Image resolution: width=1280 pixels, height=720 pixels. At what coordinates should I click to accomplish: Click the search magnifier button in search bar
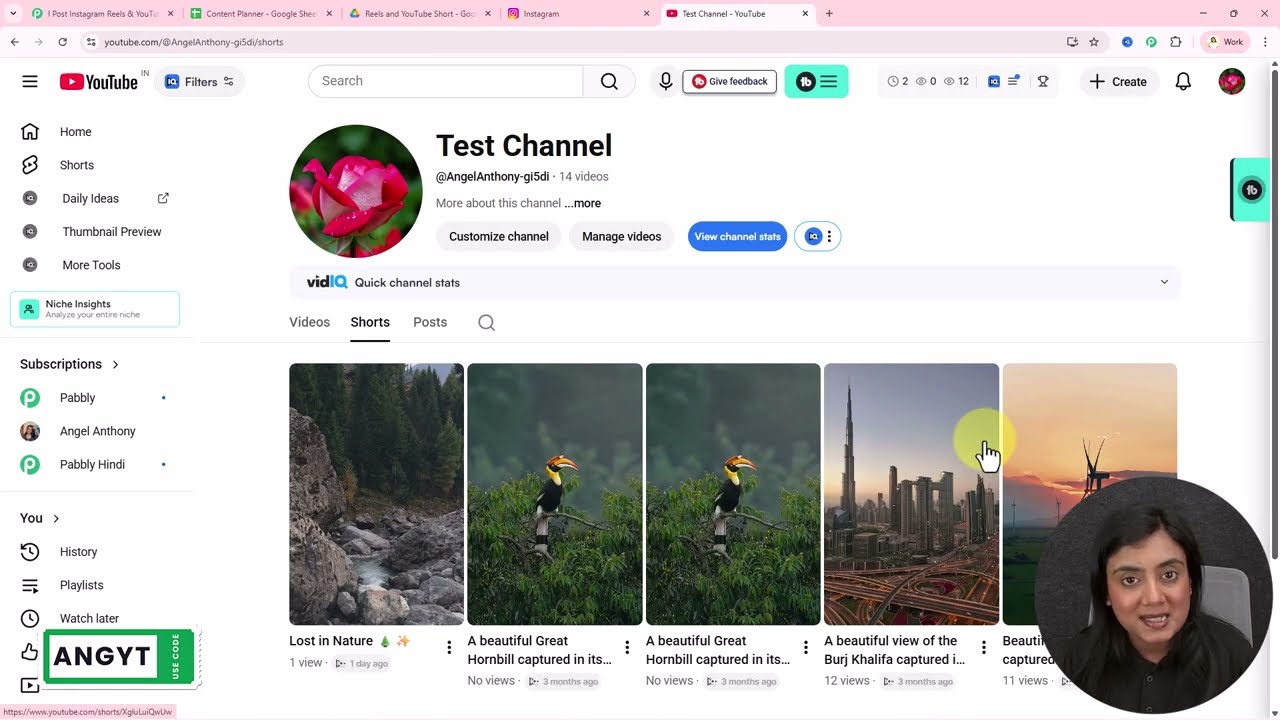(609, 81)
